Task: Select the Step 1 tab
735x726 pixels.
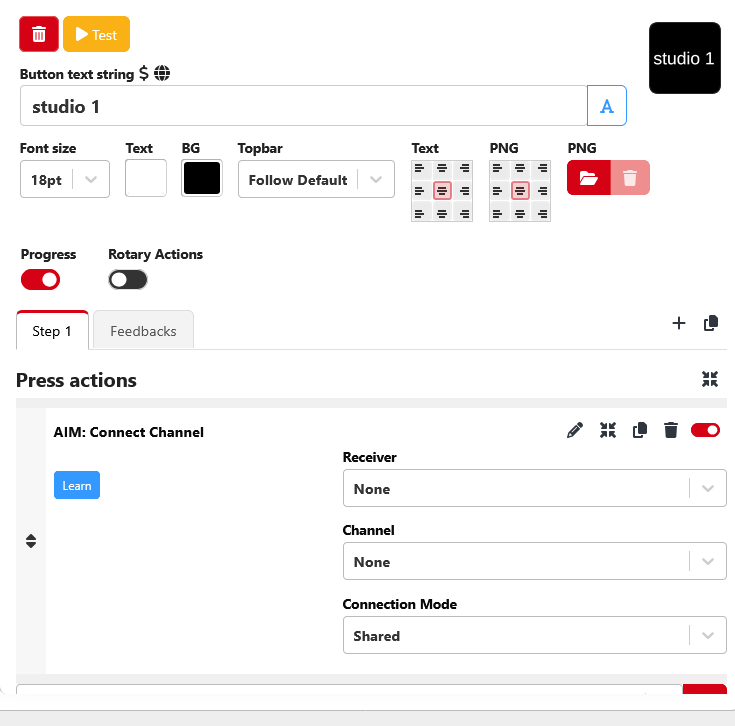Action: (x=52, y=331)
